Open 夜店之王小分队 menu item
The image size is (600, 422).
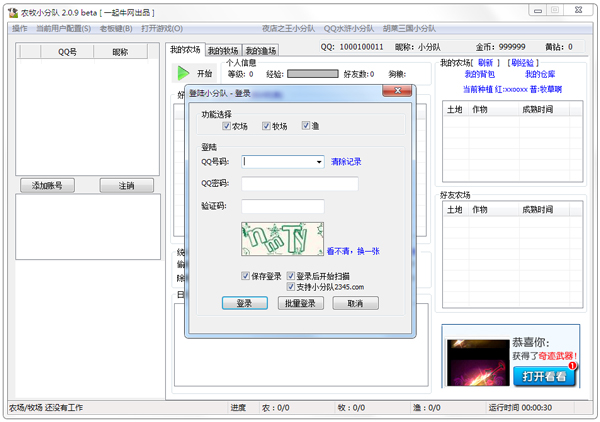288,29
